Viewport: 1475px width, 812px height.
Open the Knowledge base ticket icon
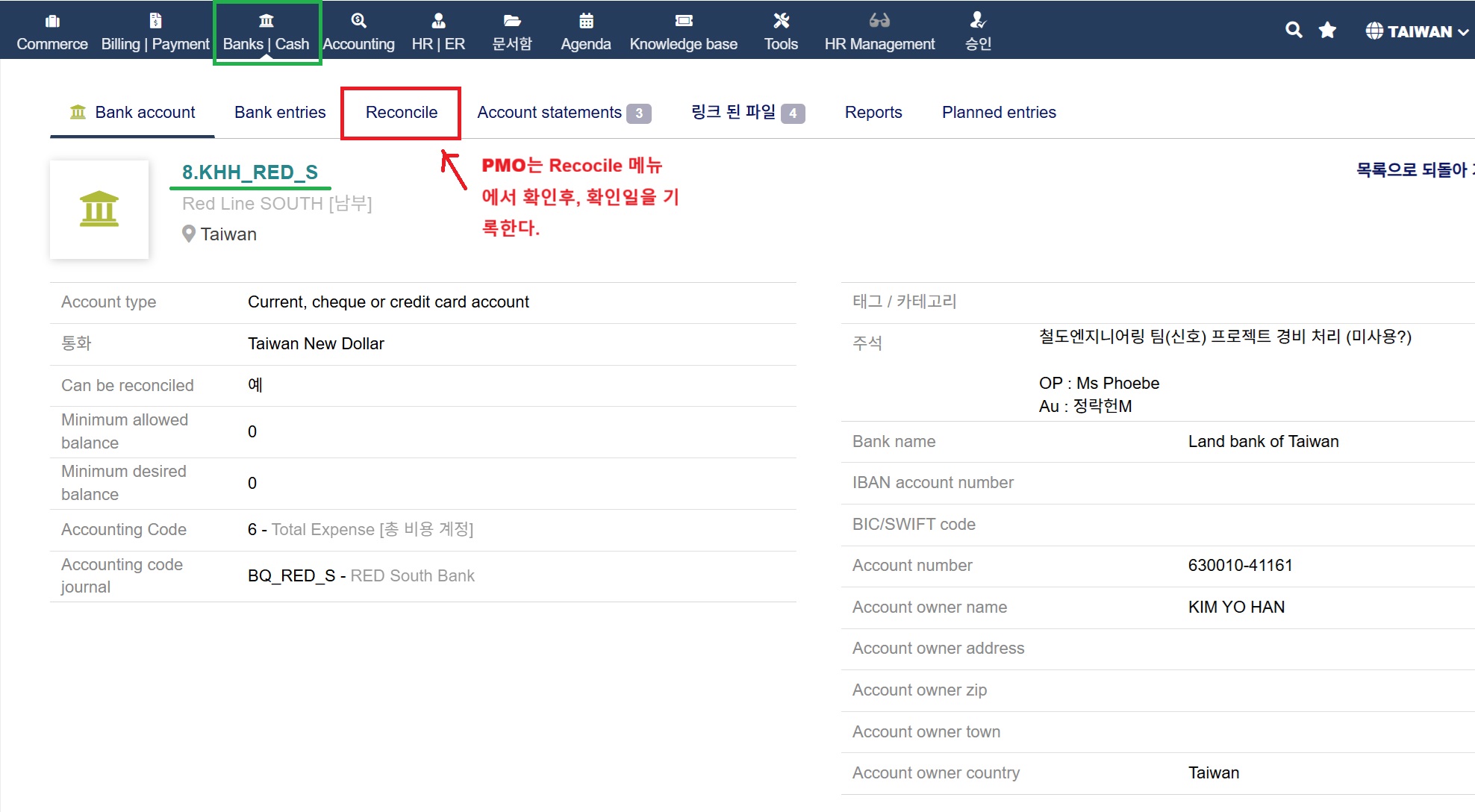683,21
